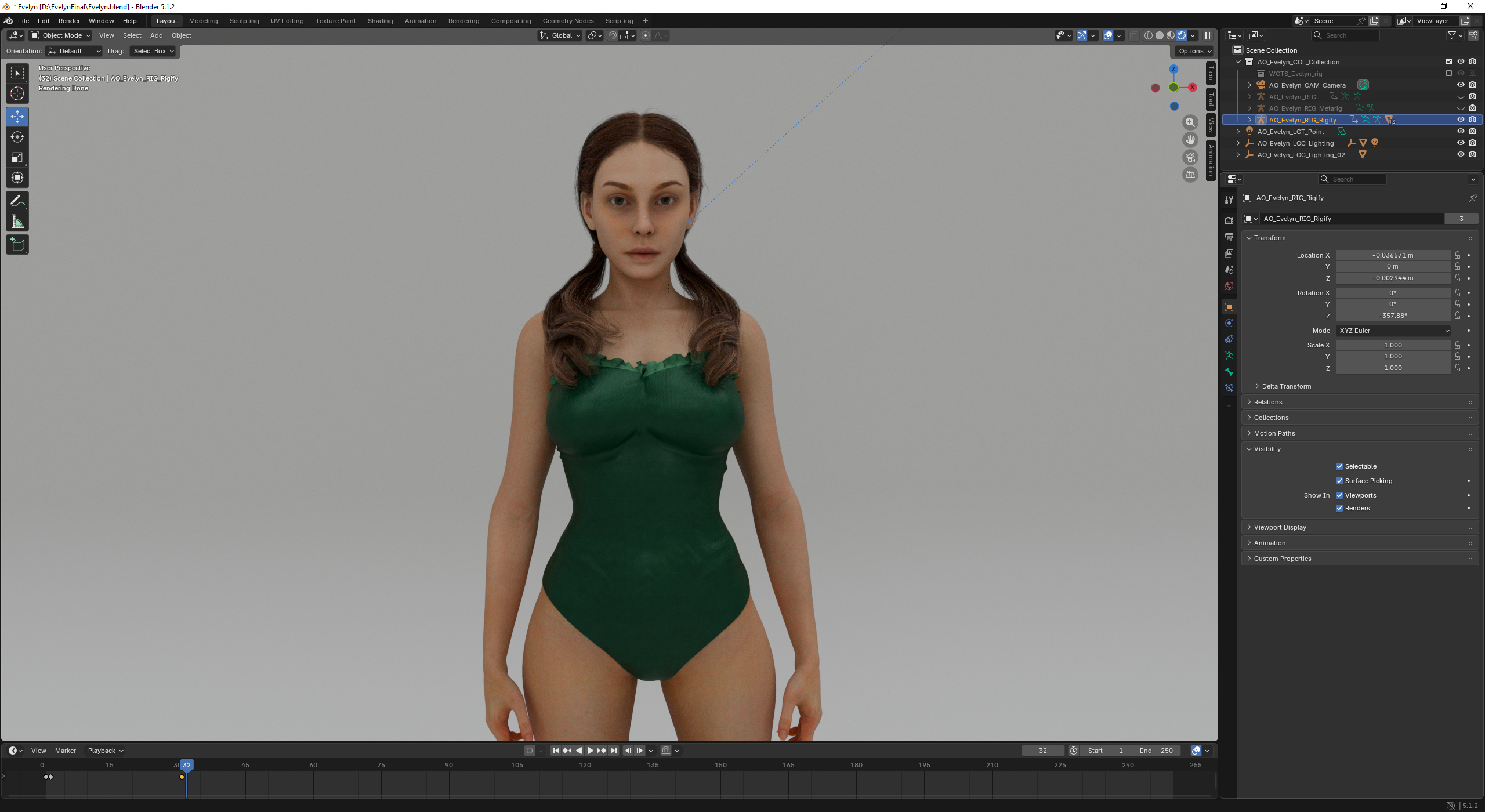Click the pan hand icon in the viewport
This screenshot has width=1485, height=812.
click(1190, 140)
